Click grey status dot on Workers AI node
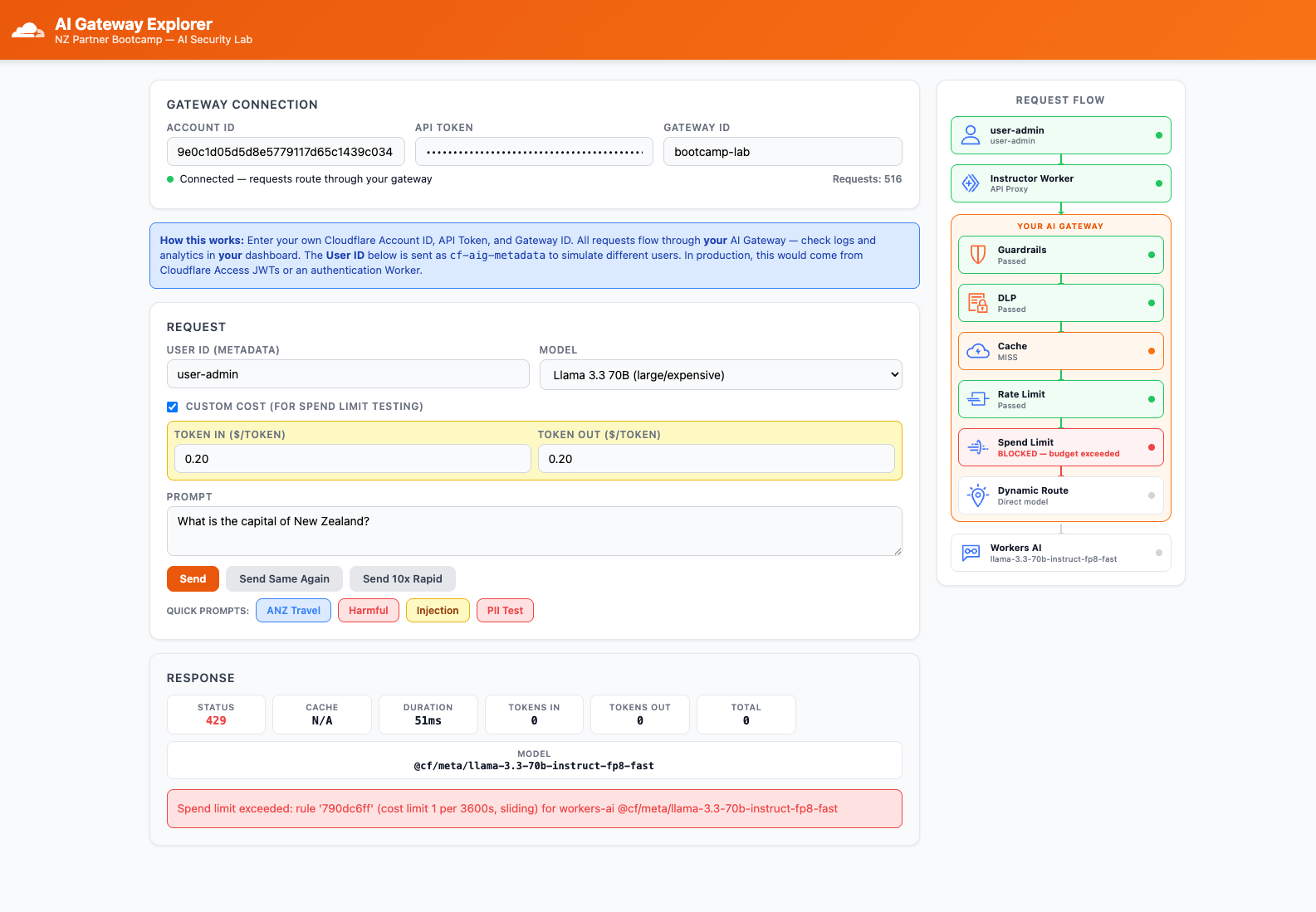This screenshot has height=912, width=1316. tap(1159, 553)
